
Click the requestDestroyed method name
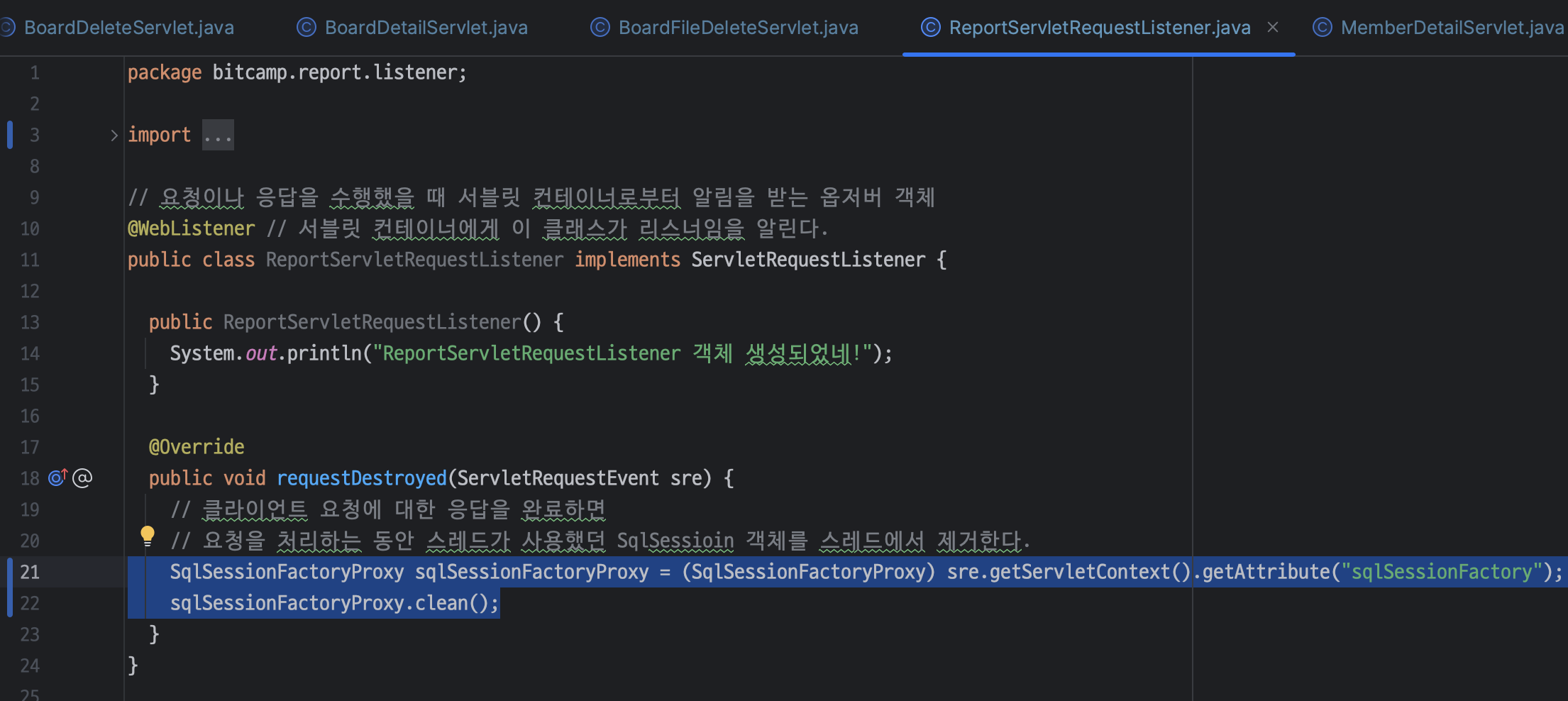pyautogui.click(x=362, y=478)
